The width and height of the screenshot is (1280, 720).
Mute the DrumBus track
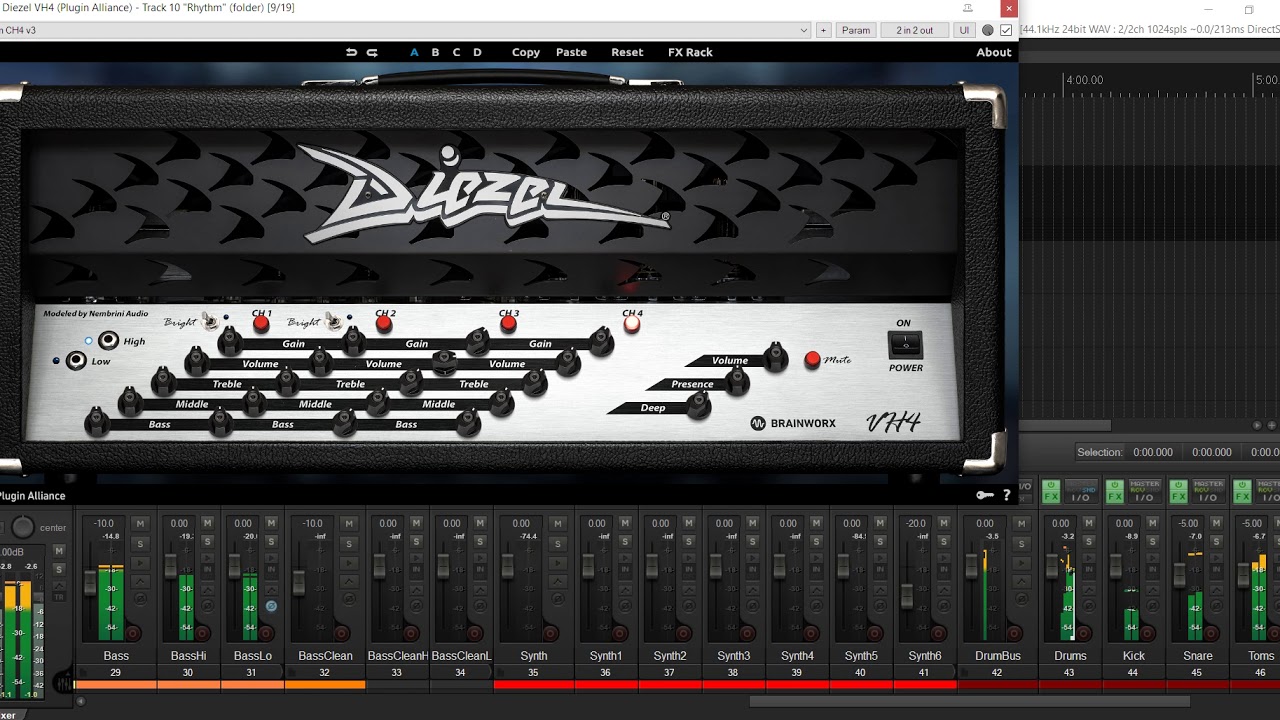pyautogui.click(x=1023, y=523)
